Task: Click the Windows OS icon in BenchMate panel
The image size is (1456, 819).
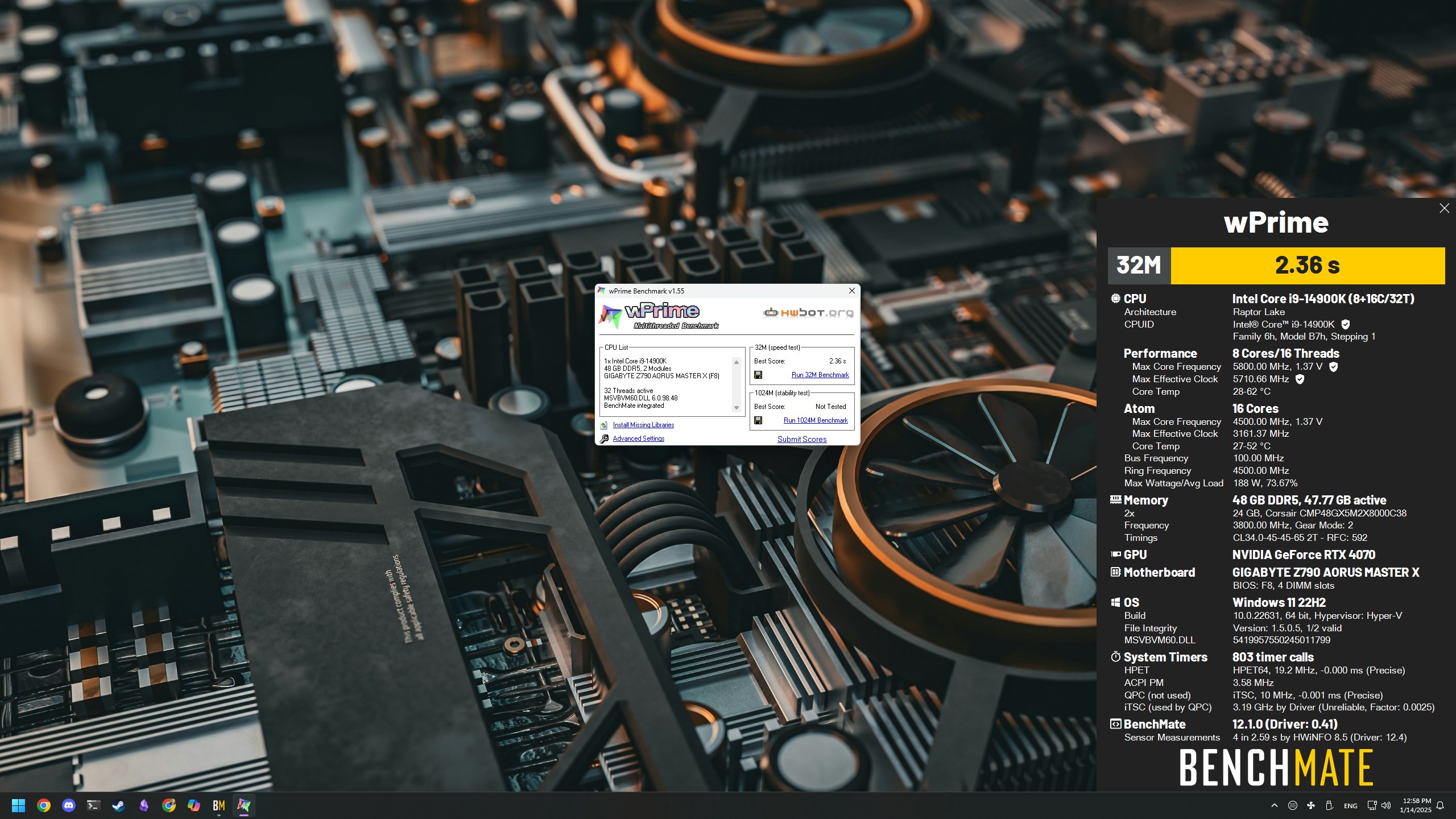Action: [x=1116, y=602]
